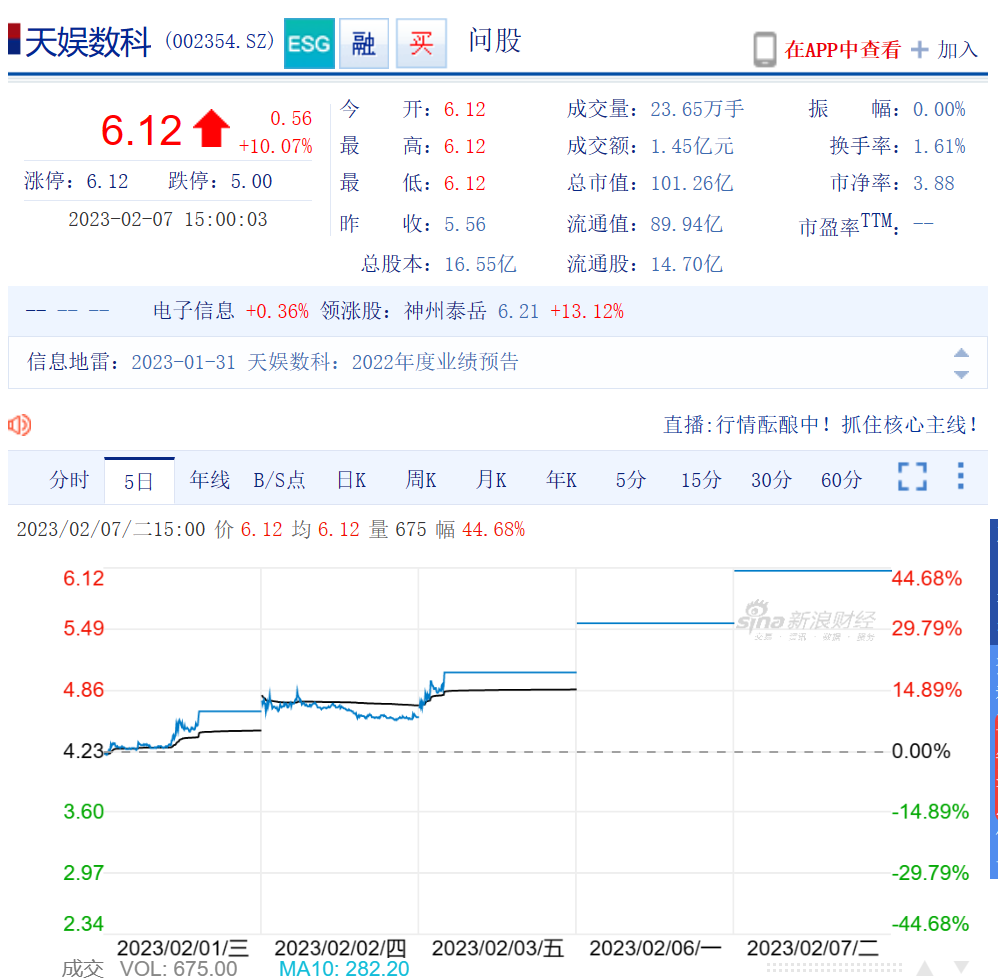Click the 跌停 value 5.00
Screen dimensions: 998x980
pyautogui.click(x=251, y=181)
